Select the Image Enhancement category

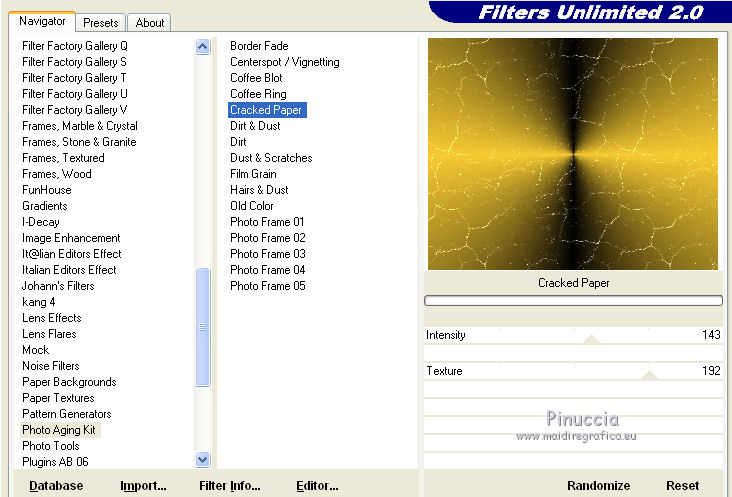[71, 238]
